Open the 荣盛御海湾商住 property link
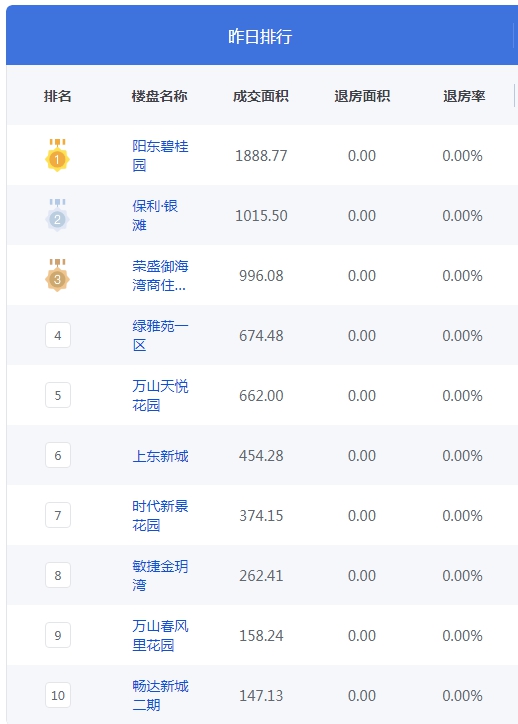Image resolution: width=518 pixels, height=724 pixels. pos(160,276)
